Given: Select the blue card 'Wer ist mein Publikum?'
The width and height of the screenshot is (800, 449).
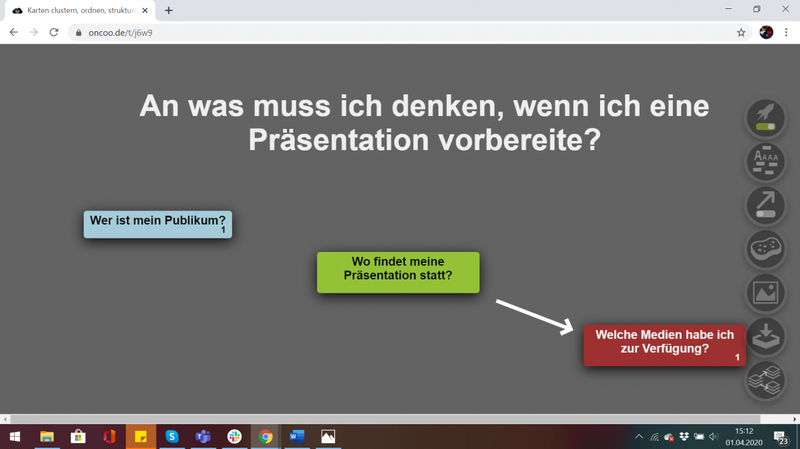Looking at the screenshot, I should (157, 223).
